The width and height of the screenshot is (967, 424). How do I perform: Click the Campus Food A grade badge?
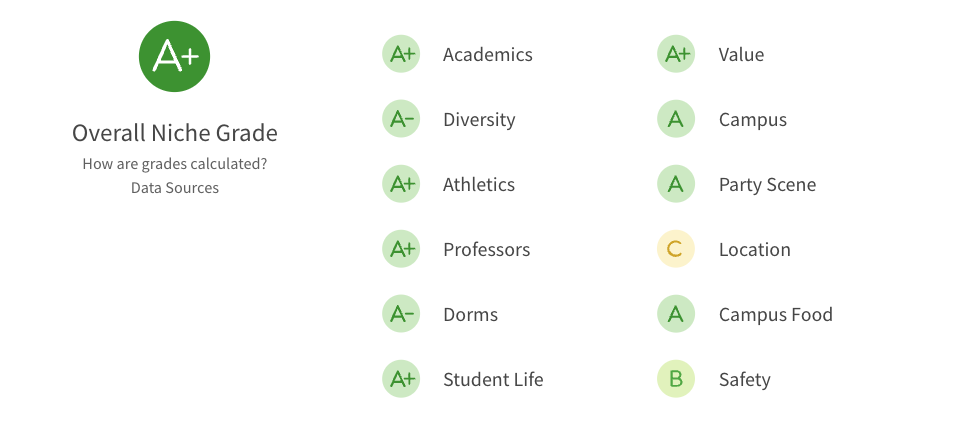[676, 314]
